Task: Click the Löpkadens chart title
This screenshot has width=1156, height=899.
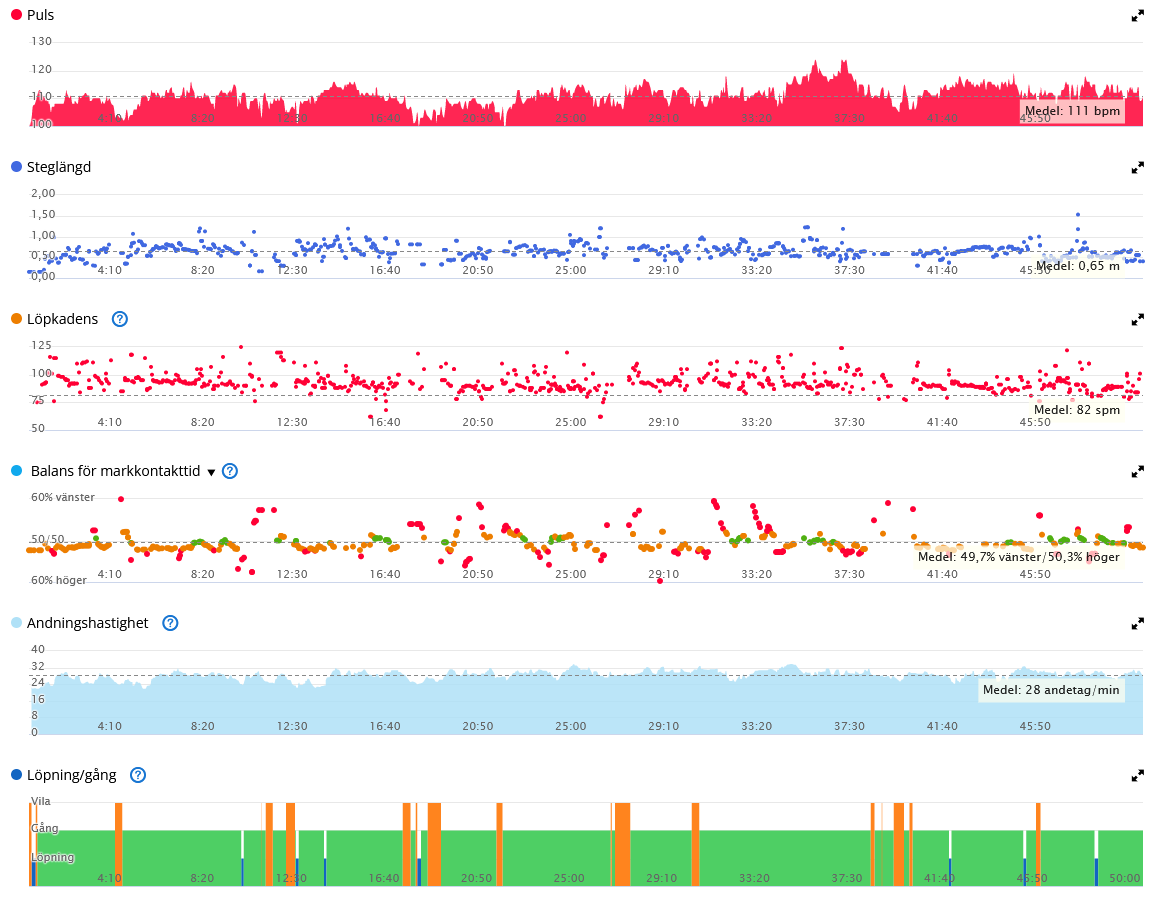Action: tap(63, 319)
